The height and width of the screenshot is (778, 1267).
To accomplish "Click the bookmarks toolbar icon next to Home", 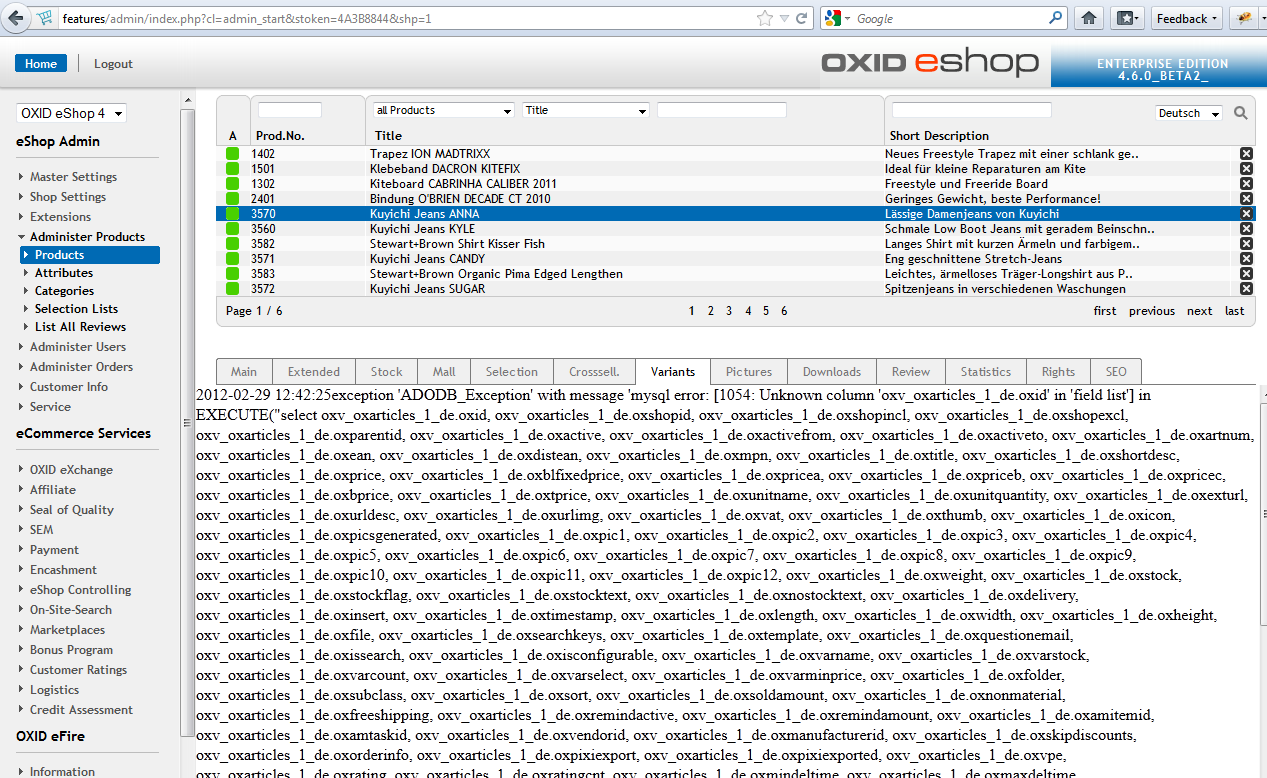I will coord(1127,18).
